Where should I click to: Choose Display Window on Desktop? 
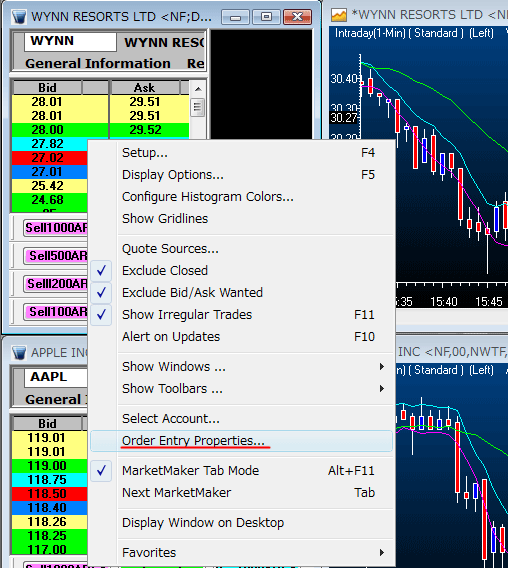241,523
